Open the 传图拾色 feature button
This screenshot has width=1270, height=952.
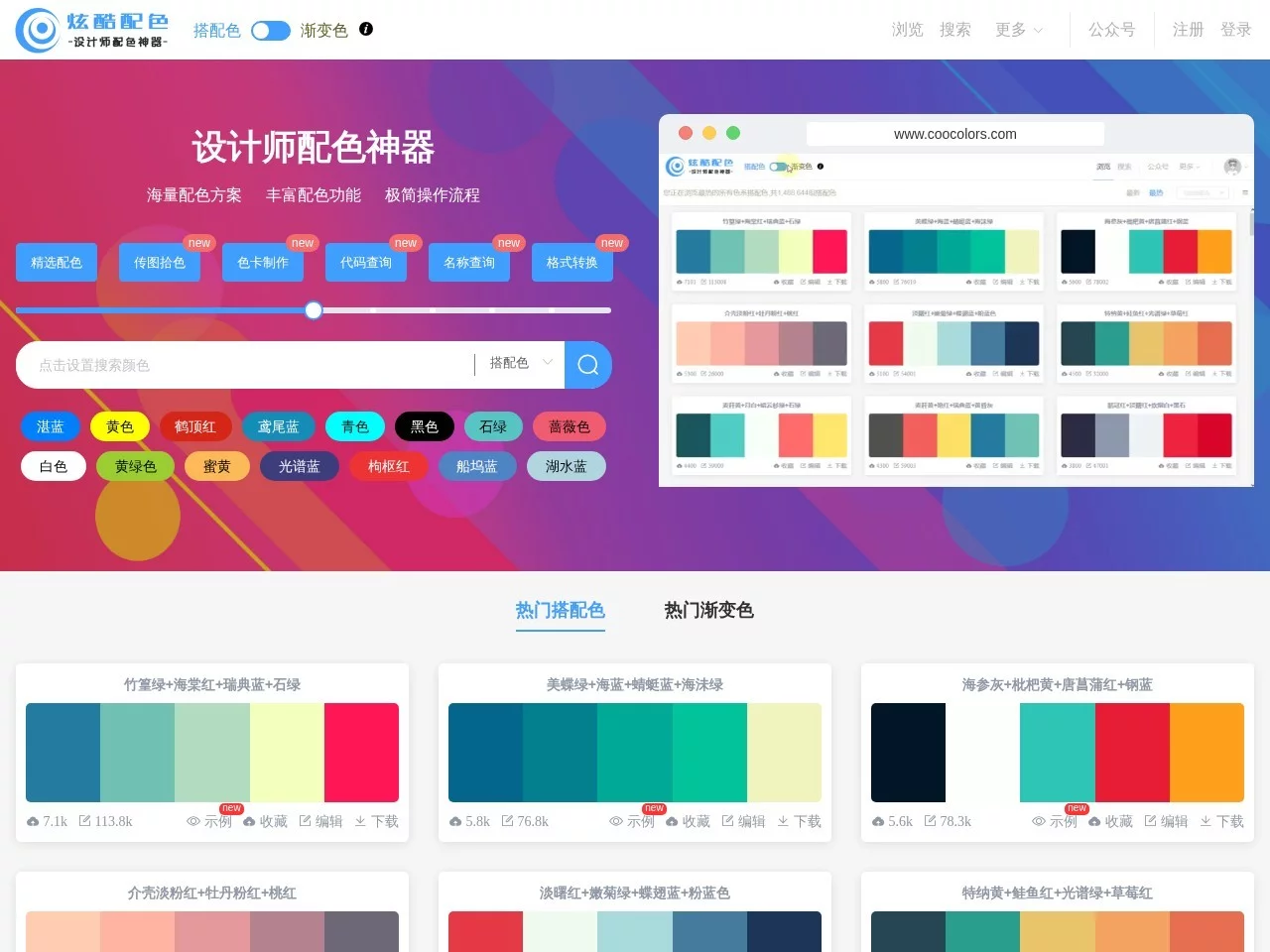pyautogui.click(x=160, y=263)
